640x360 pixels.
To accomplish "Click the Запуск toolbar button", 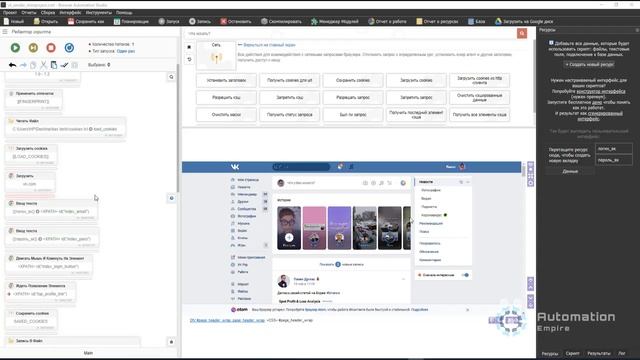I will point(169,21).
